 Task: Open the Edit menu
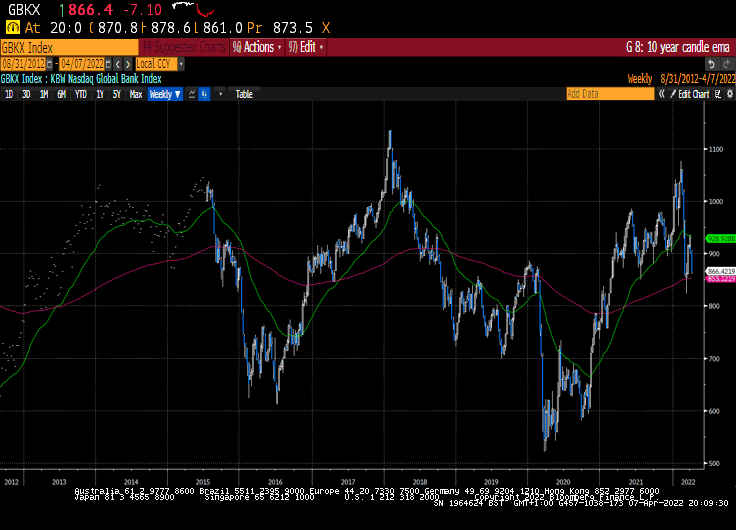tap(306, 47)
